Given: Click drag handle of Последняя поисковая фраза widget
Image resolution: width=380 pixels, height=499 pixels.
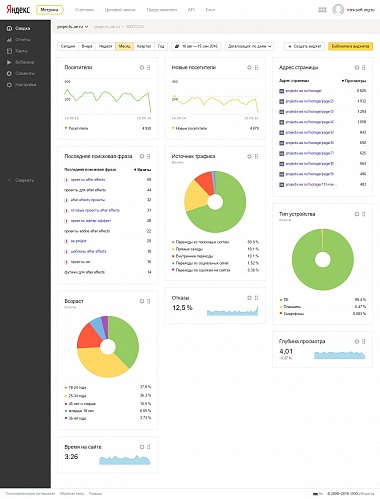Looking at the screenshot, I should [x=149, y=156].
